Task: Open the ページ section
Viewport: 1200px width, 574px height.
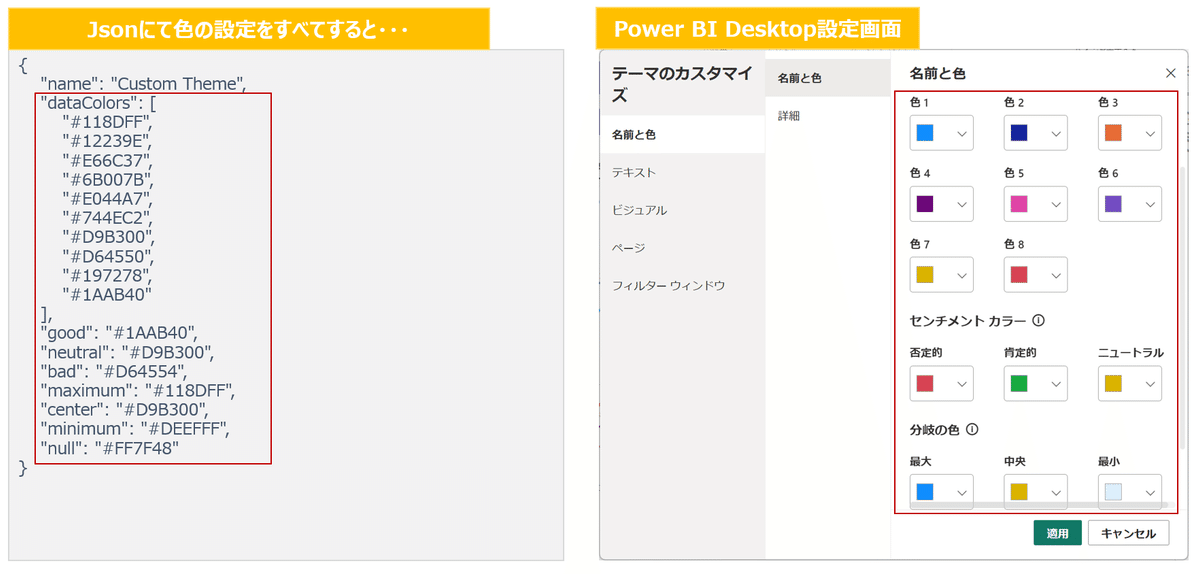Action: (x=682, y=248)
